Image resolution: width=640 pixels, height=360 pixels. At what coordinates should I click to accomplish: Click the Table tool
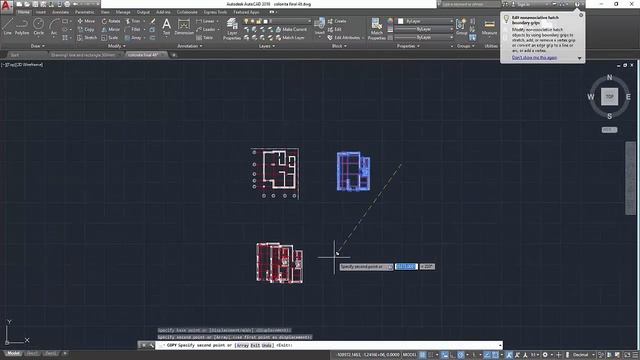pos(204,38)
